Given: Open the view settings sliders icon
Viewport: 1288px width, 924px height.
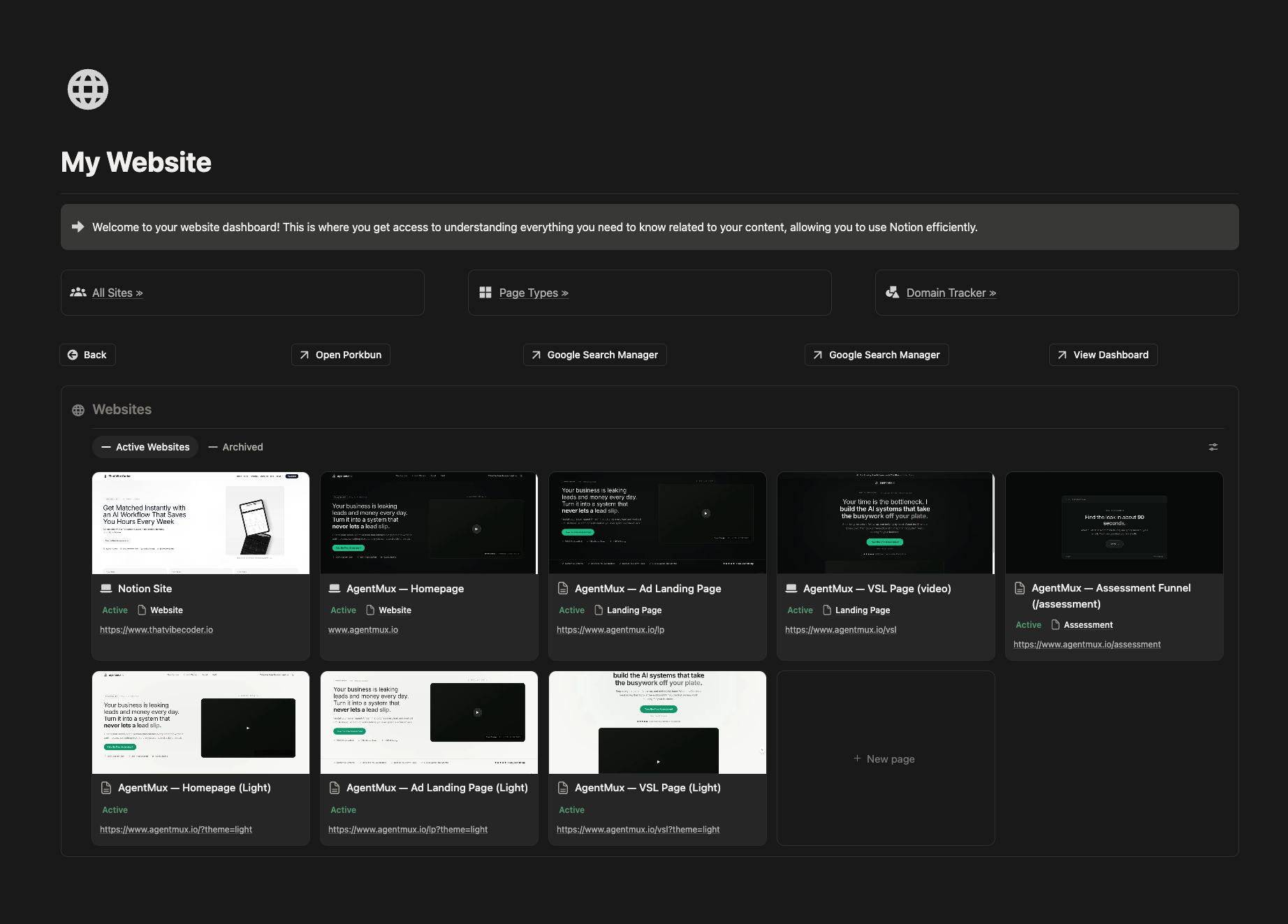Looking at the screenshot, I should (1213, 447).
